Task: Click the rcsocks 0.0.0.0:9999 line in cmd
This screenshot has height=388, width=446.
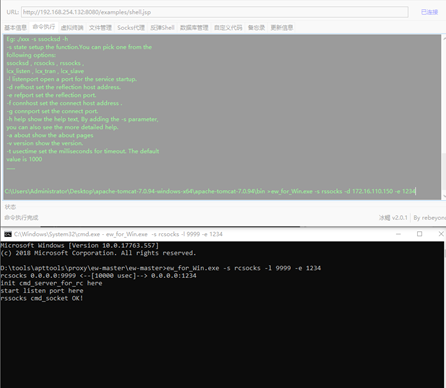Action: click(98, 276)
